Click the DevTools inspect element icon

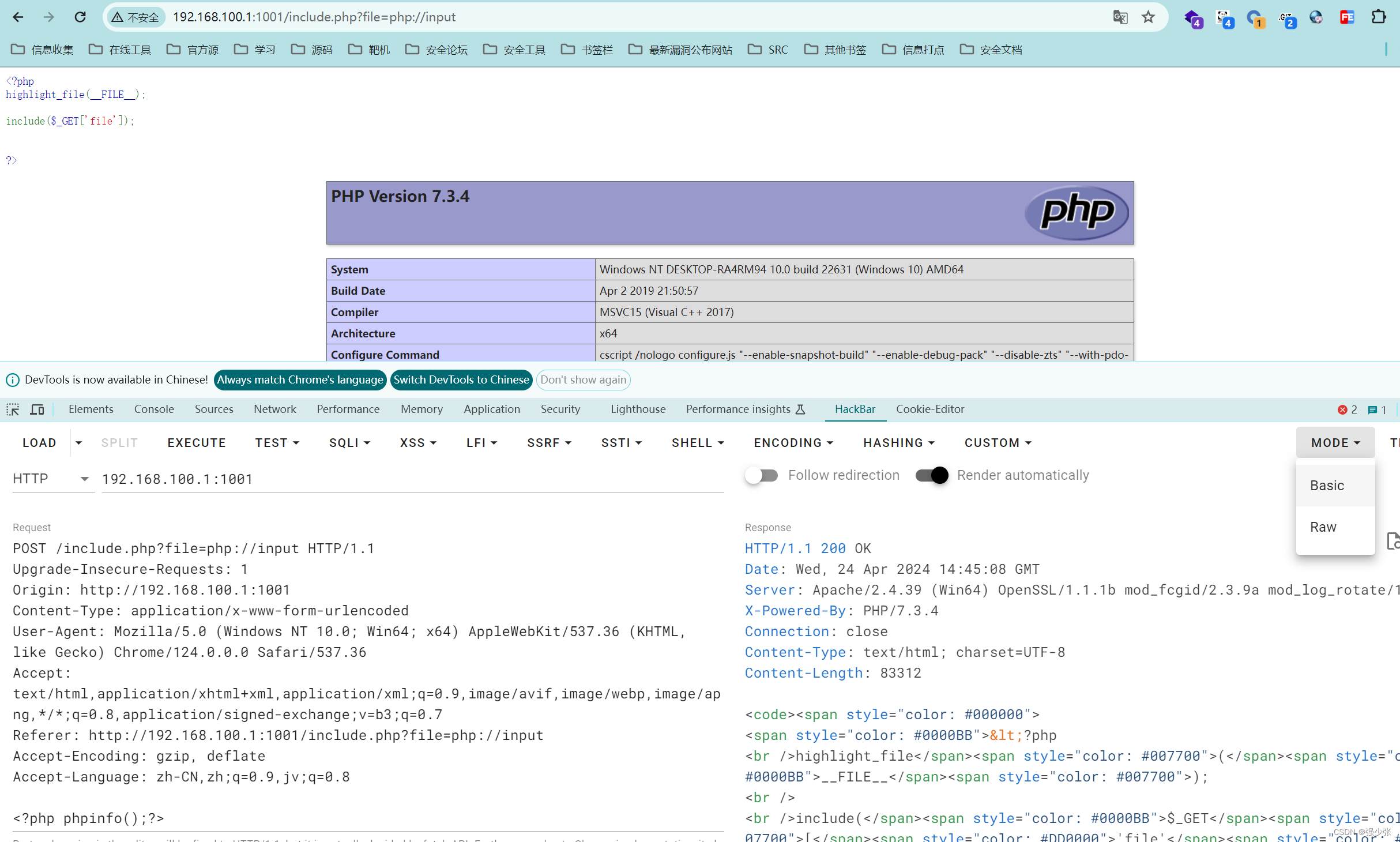coord(13,409)
